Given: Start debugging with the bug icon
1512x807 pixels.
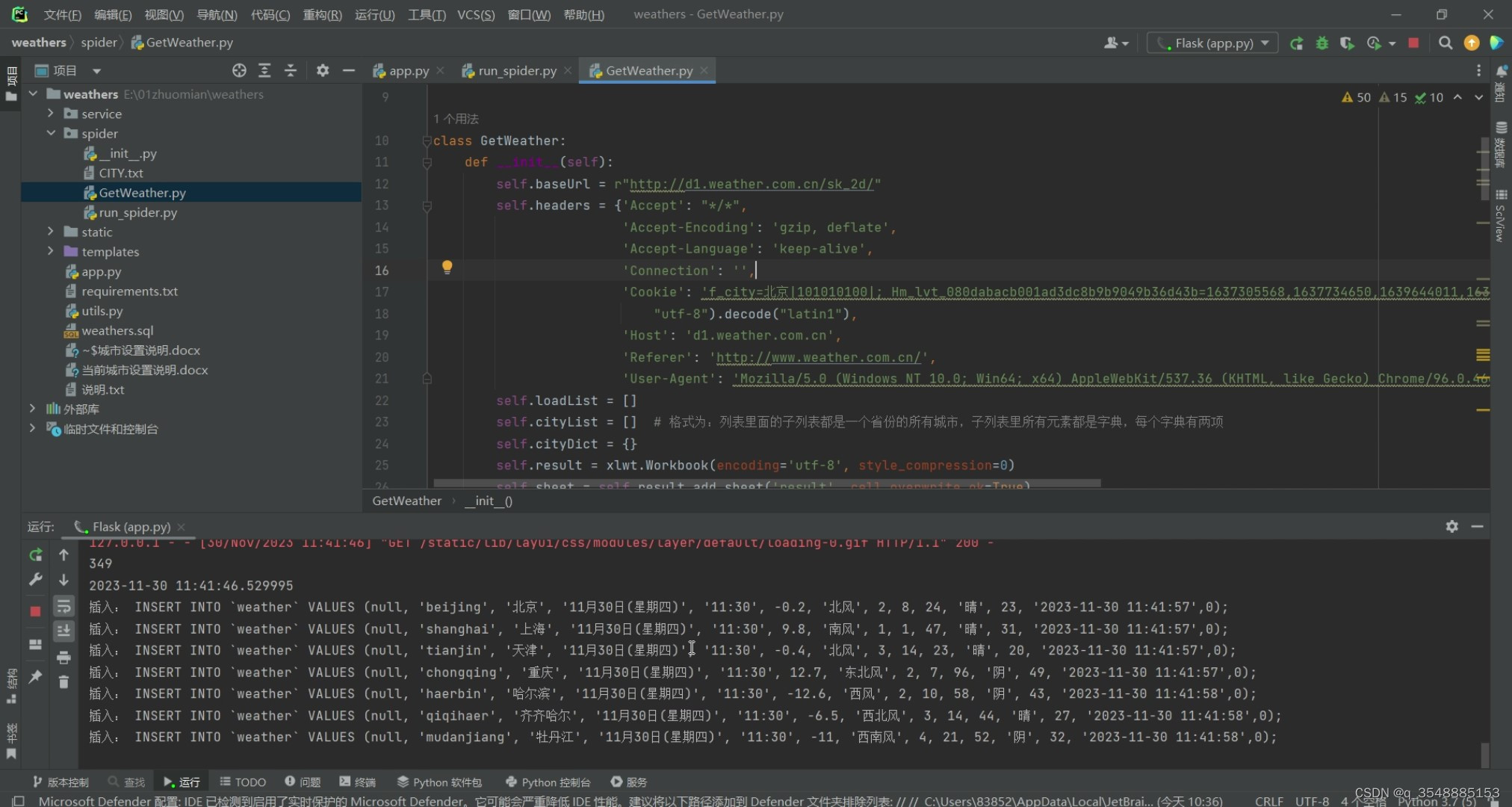Looking at the screenshot, I should (1322, 43).
